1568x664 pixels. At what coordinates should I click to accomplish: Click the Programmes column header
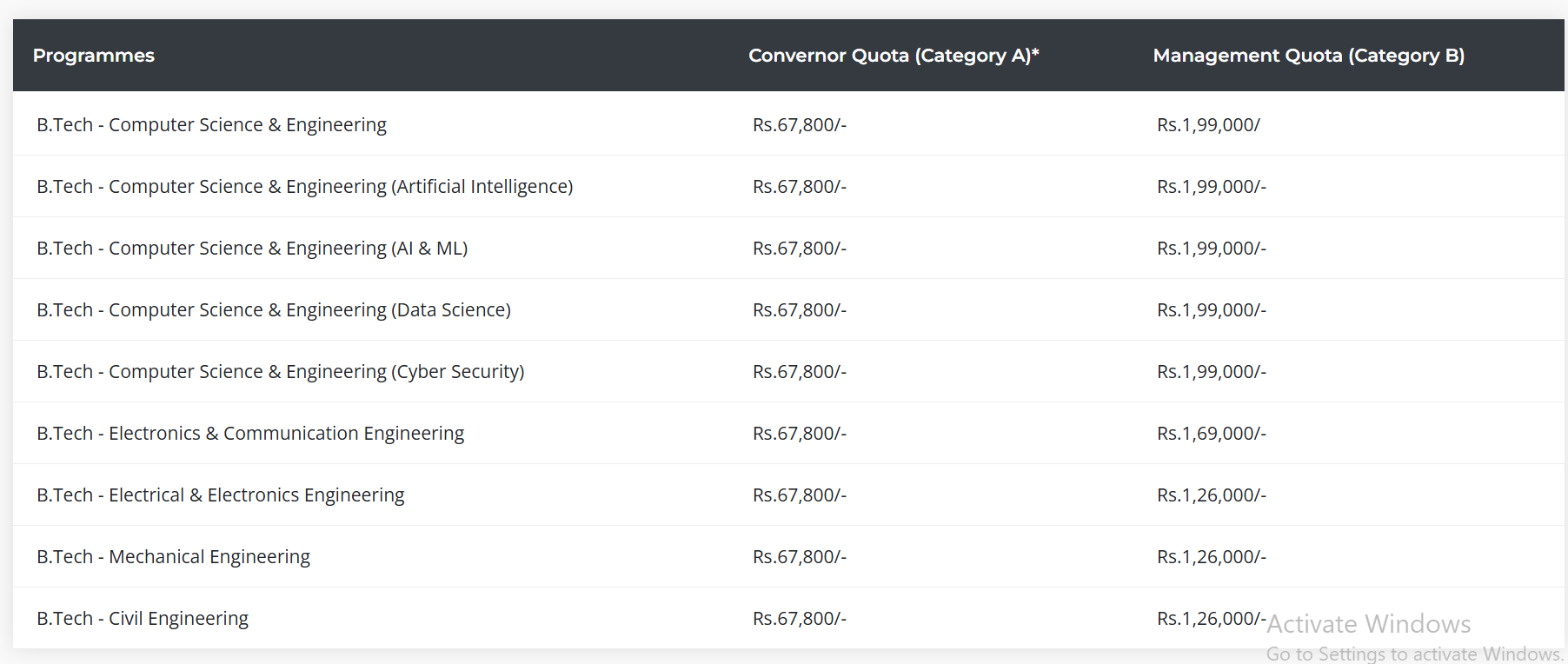(94, 56)
